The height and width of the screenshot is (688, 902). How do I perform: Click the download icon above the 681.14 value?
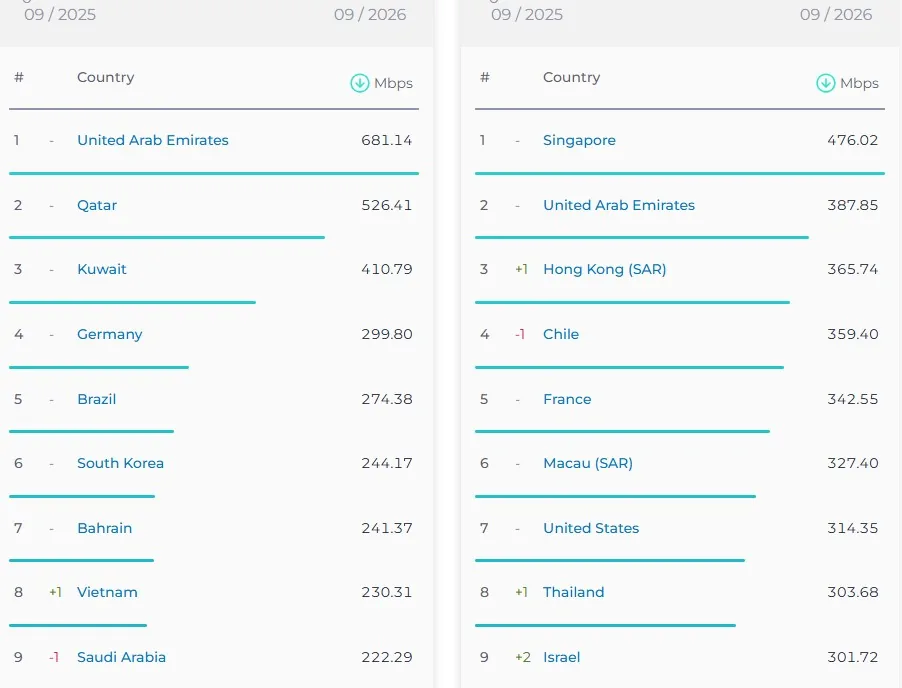tap(360, 83)
